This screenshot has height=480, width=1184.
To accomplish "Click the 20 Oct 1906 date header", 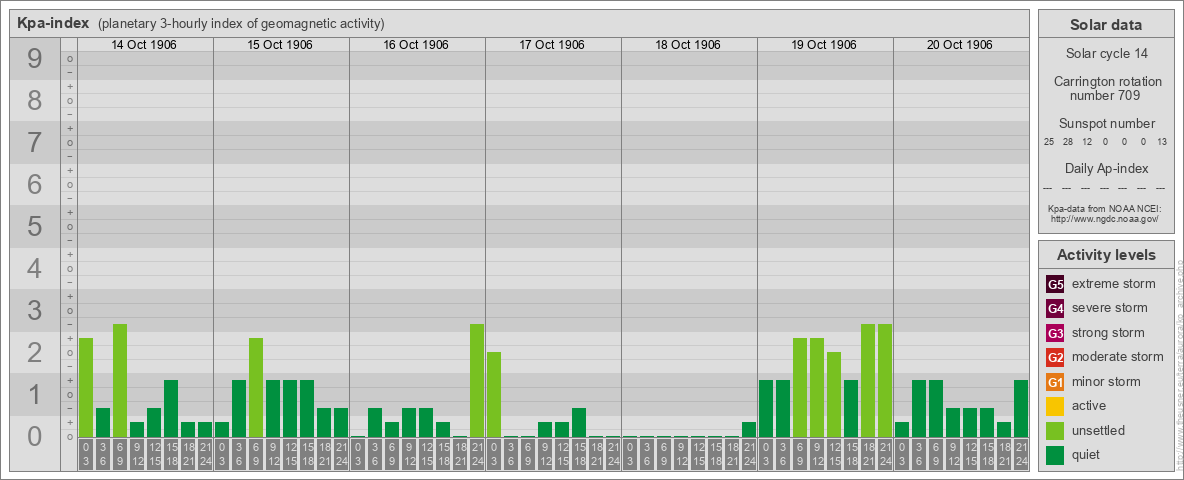I will pyautogui.click(x=960, y=45).
